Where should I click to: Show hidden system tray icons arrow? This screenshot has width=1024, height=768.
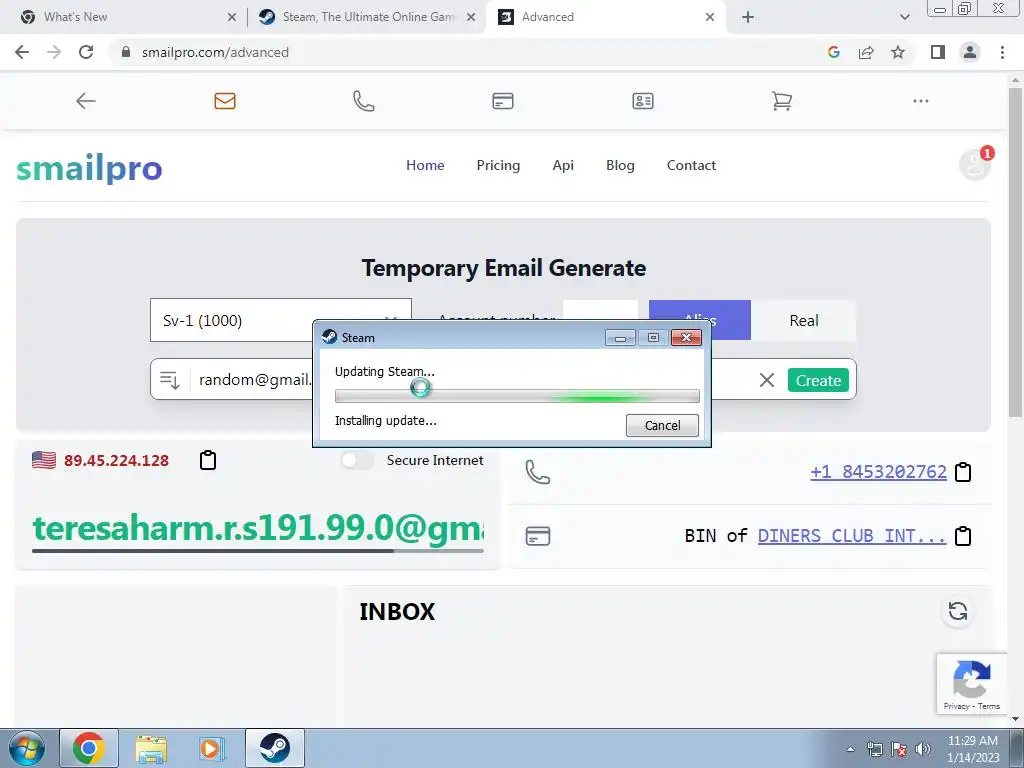pos(850,749)
